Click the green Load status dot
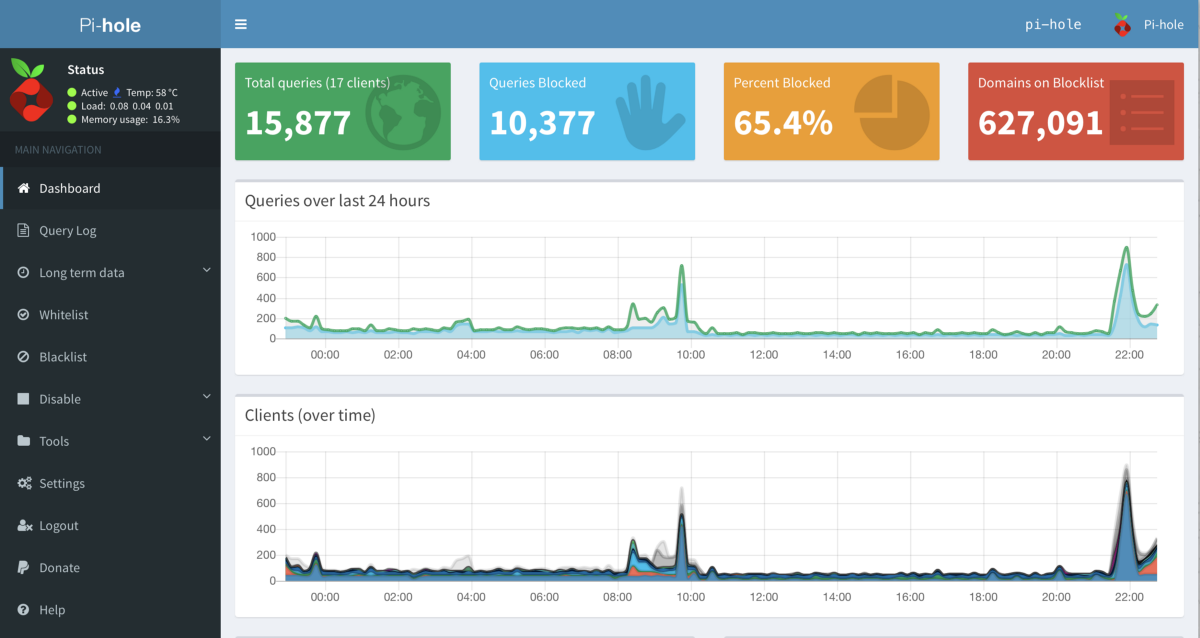Image resolution: width=1200 pixels, height=638 pixels. 72,105
